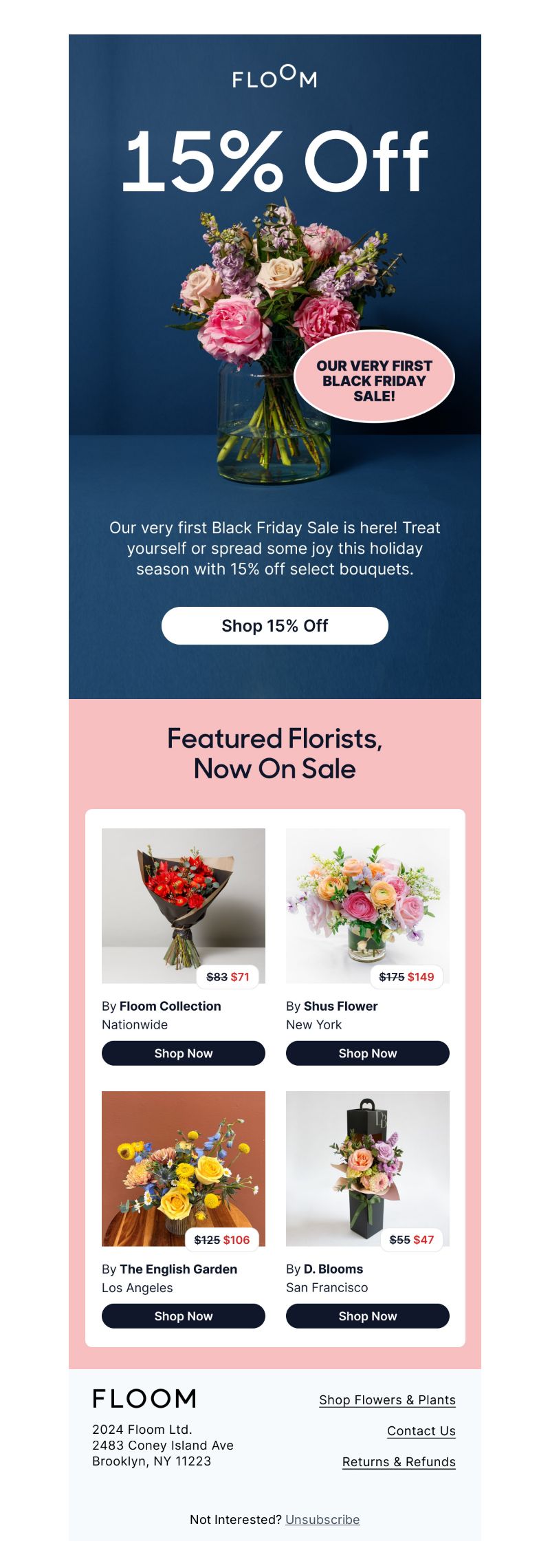Click the $125 $106 price tag
Image resolution: width=550 pixels, height=1568 pixels.
[x=222, y=1240]
